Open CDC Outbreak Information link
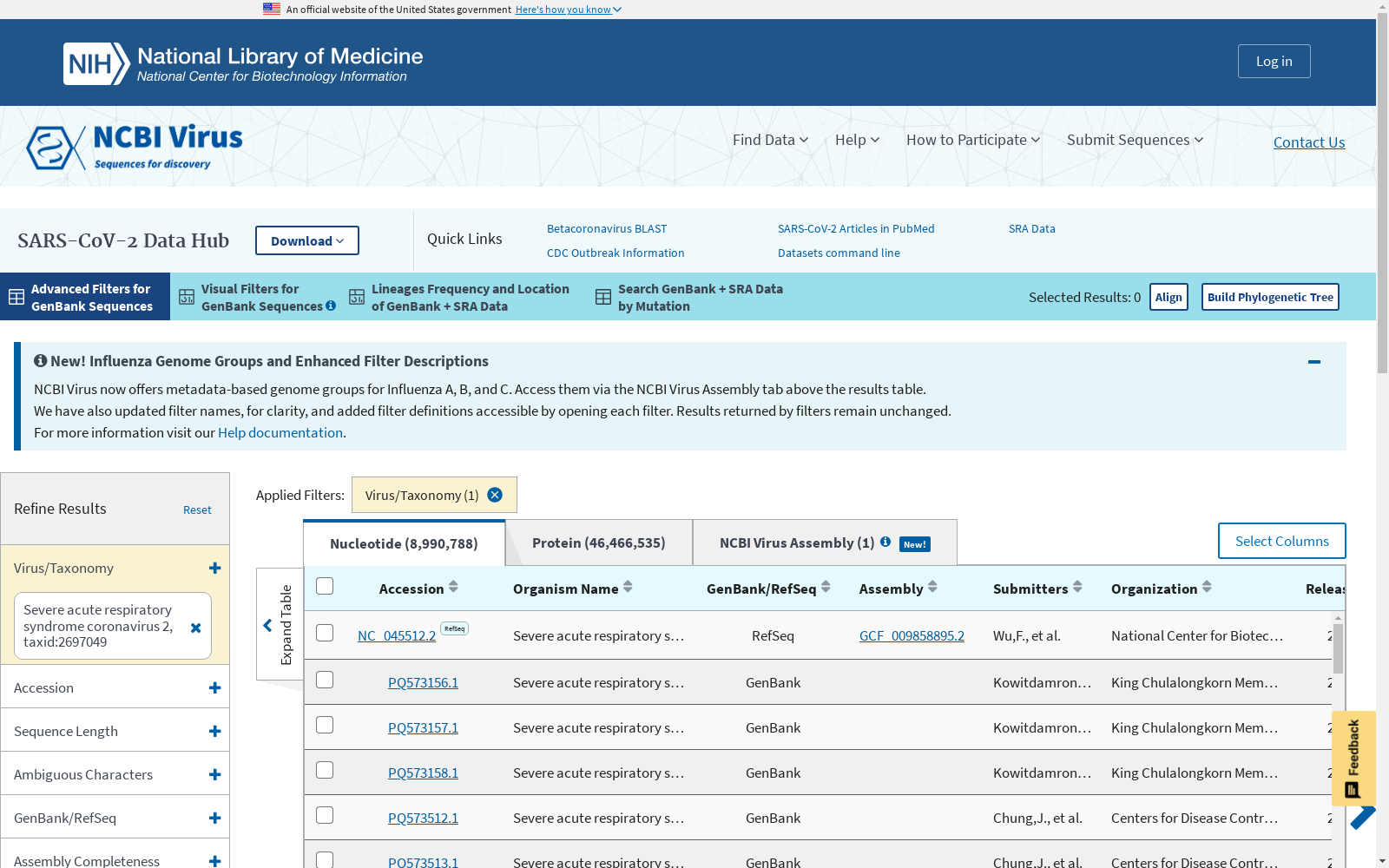Viewport: 1389px width, 868px height. tap(616, 253)
